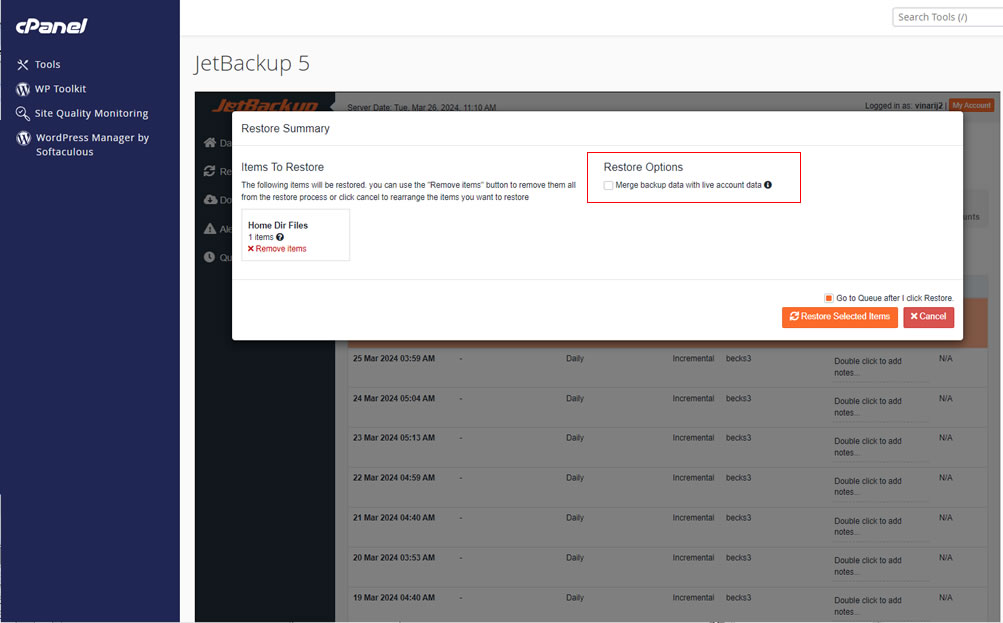The width and height of the screenshot is (1003, 623).
Task: Click the WP Toolkit WordPress icon
Action: 23,89
